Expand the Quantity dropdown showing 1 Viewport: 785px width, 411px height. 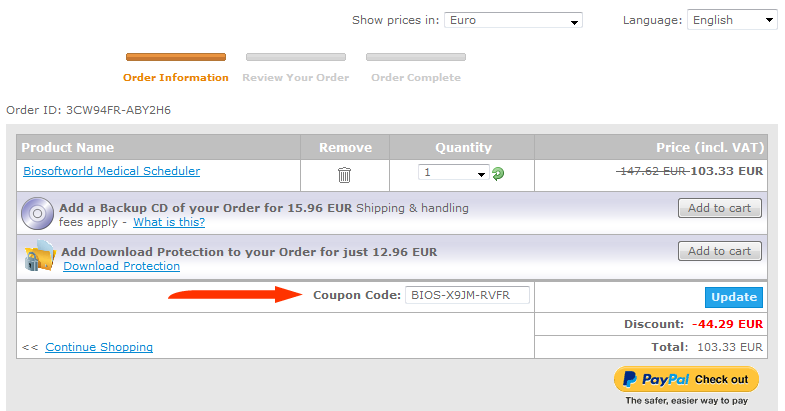(x=454, y=172)
